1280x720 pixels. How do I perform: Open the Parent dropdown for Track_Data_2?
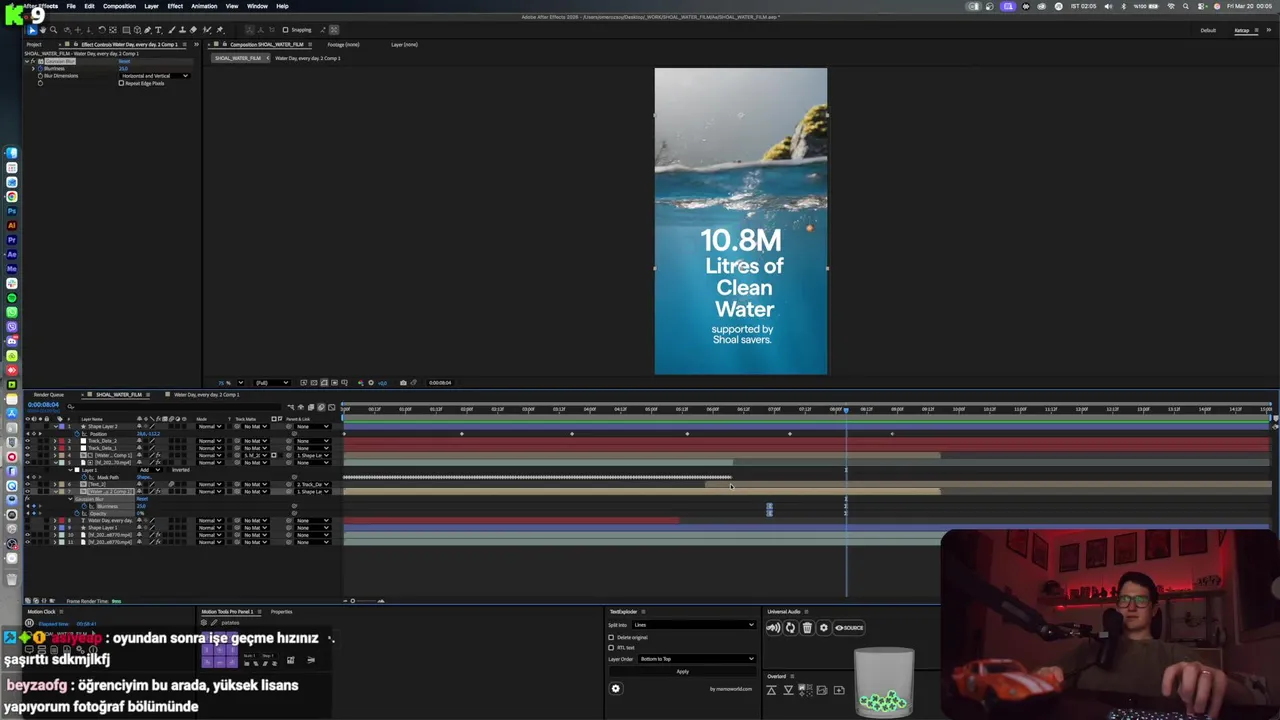313,441
